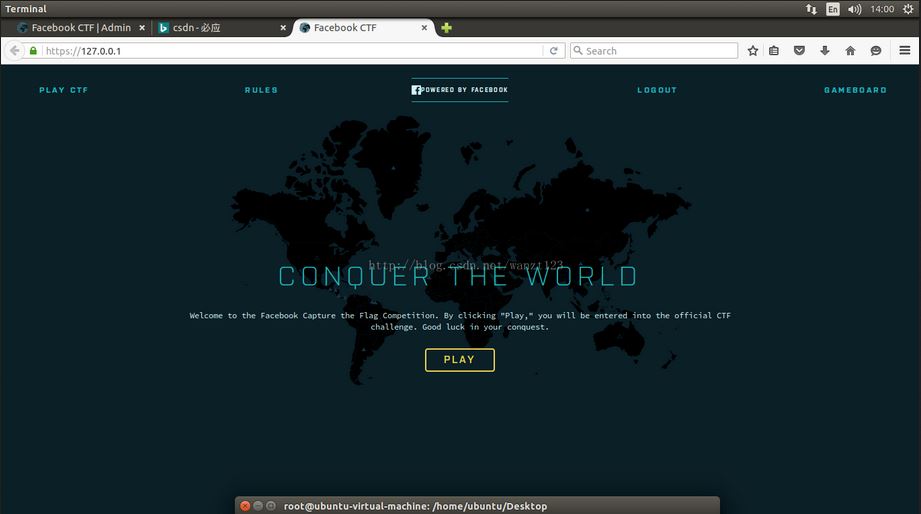This screenshot has height=514, width=921.
Task: Open the network connection indicator
Action: 811,9
